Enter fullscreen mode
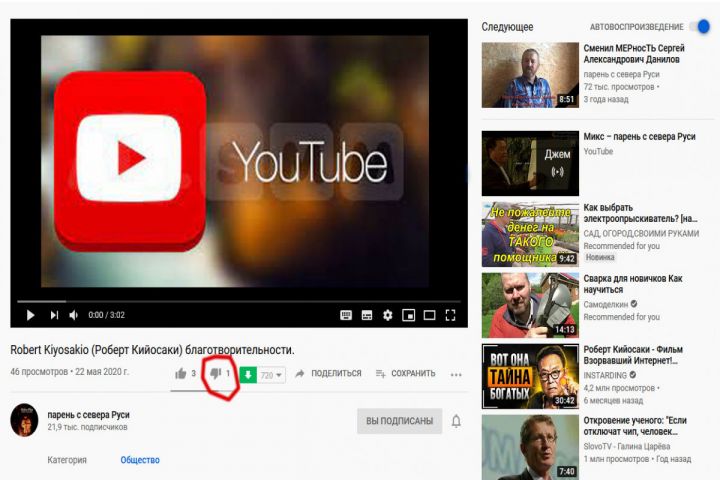The width and height of the screenshot is (720, 480). (x=451, y=315)
